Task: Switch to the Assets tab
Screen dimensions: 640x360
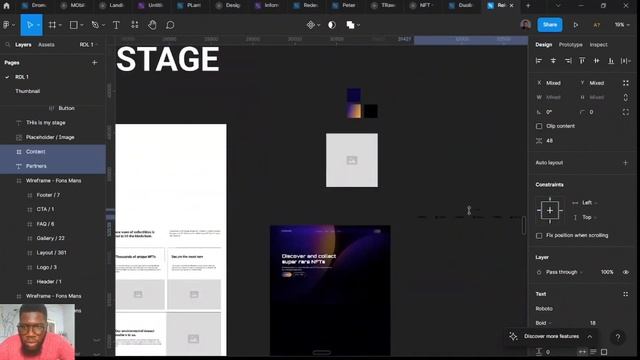Action: click(x=46, y=44)
